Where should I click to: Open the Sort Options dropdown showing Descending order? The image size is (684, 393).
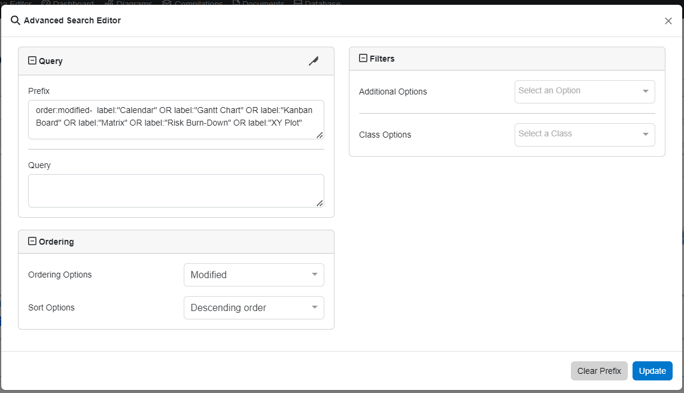coord(254,308)
